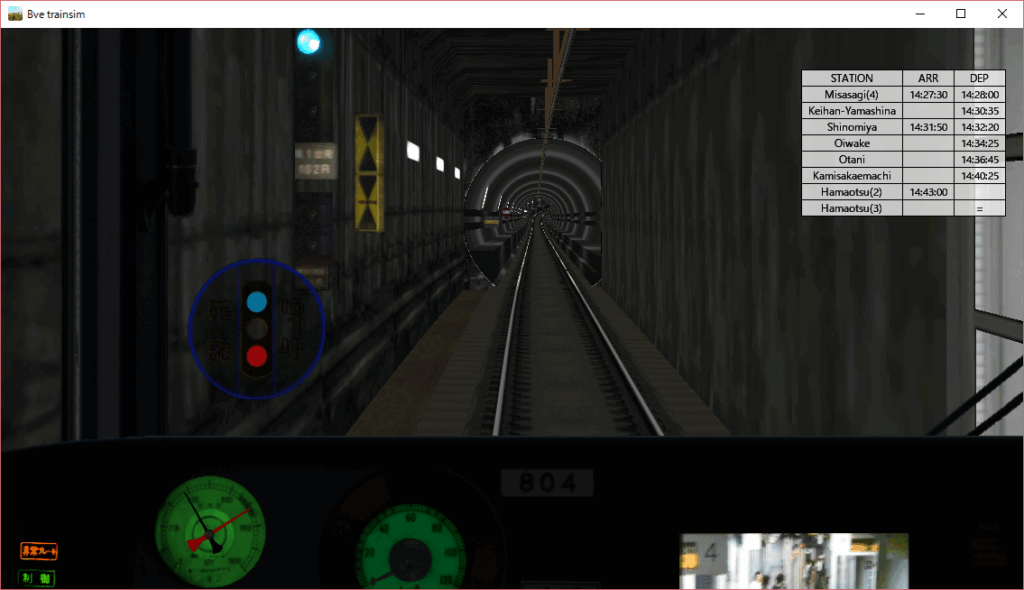The width and height of the screenshot is (1024, 590).
Task: Select the Hamaotsu(3) station row
Action: point(903,208)
